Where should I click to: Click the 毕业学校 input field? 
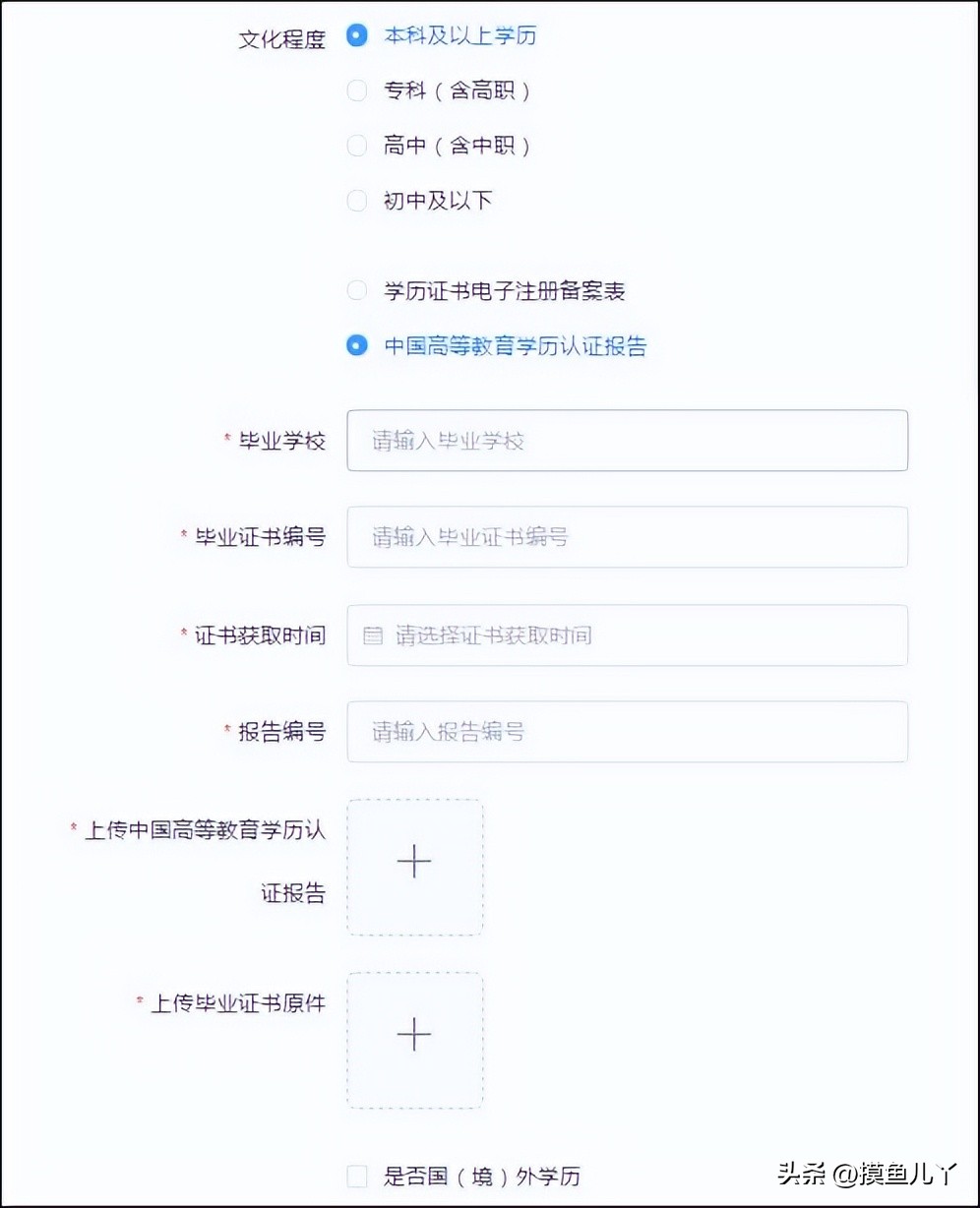[627, 441]
